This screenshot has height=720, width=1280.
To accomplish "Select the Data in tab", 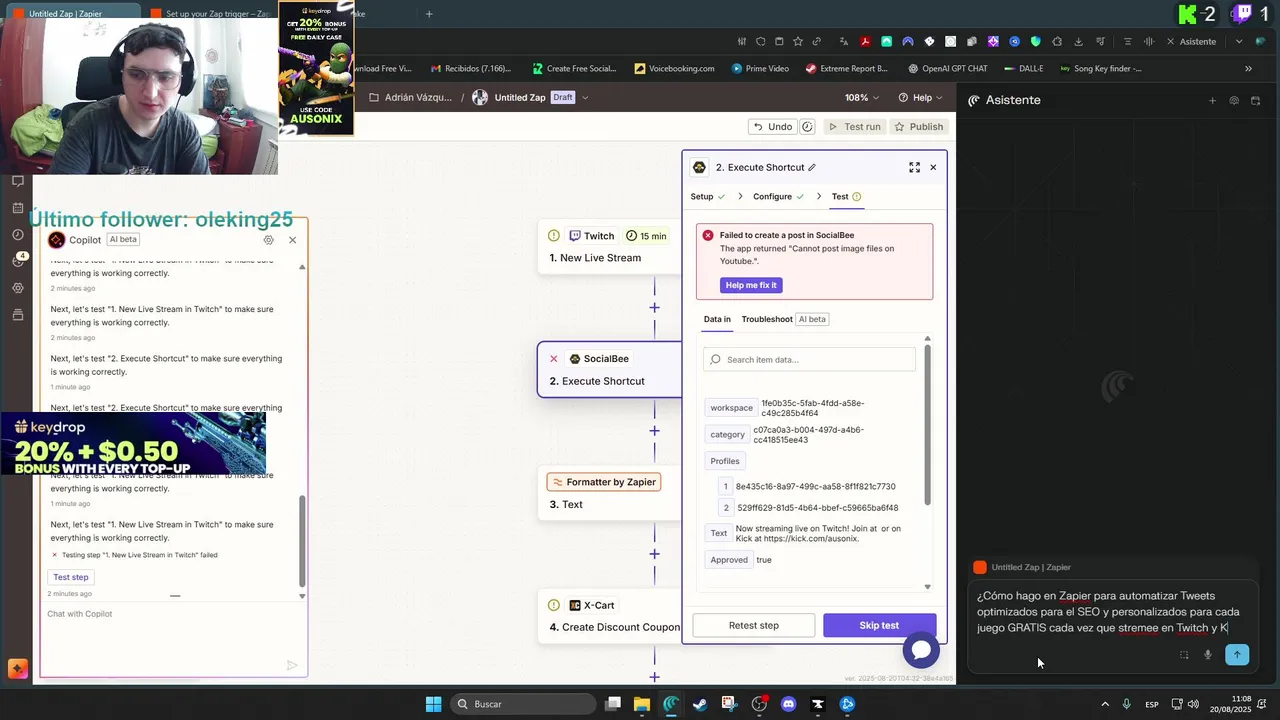I will [717, 319].
